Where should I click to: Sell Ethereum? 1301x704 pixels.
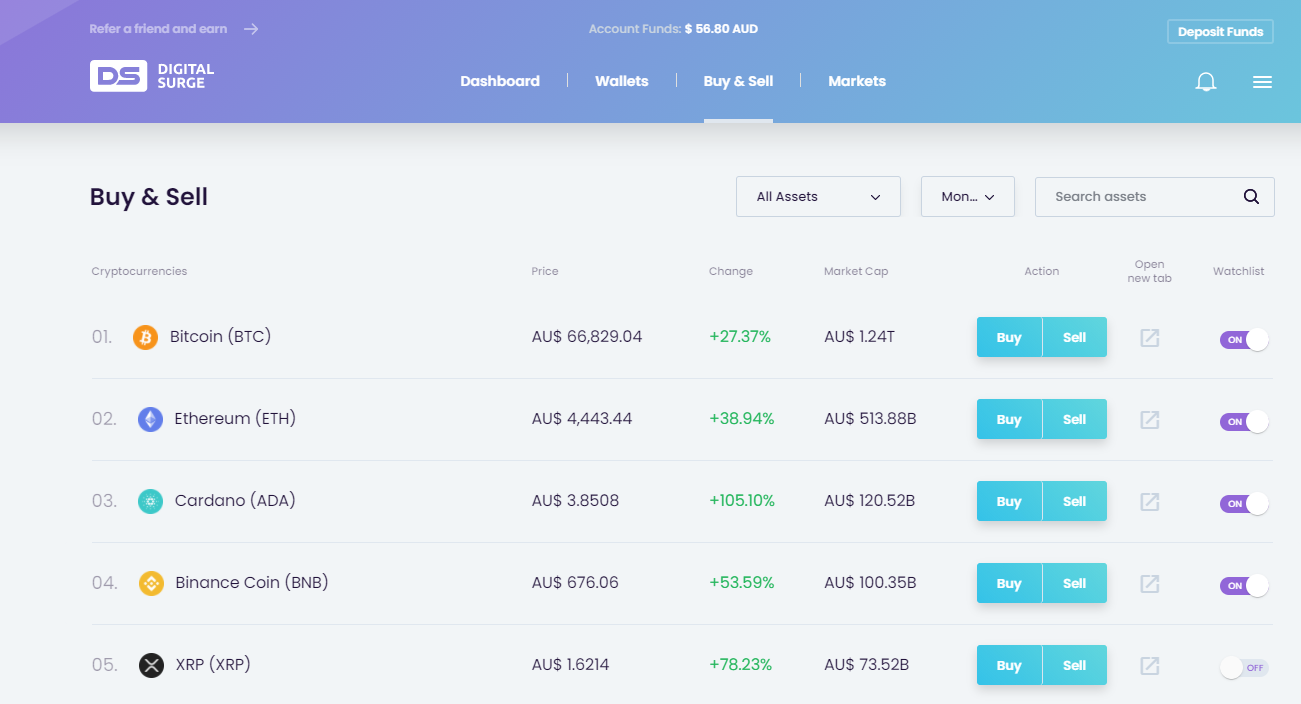[x=1075, y=419]
